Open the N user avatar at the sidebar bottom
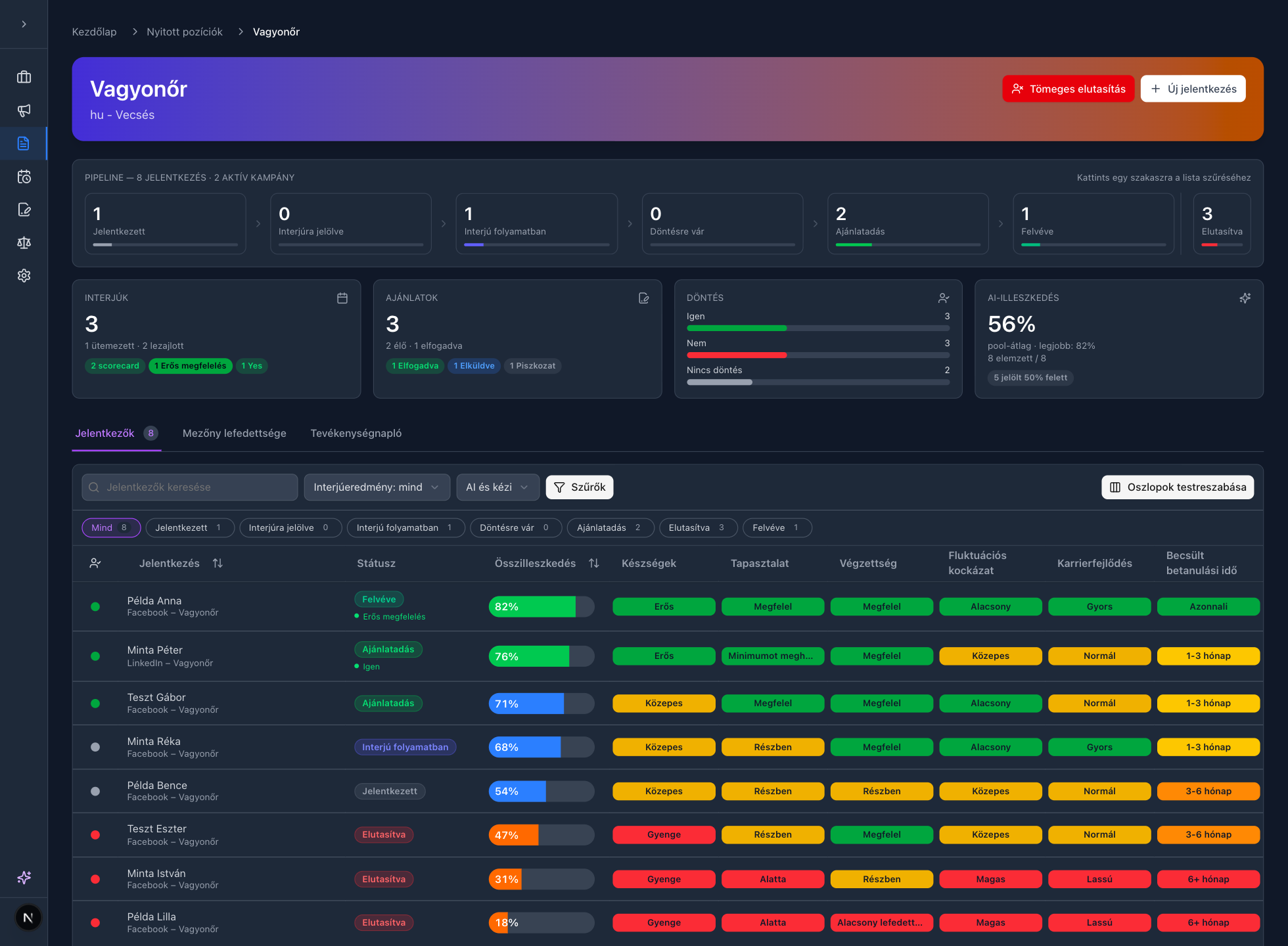The height and width of the screenshot is (946, 1288). 28,918
